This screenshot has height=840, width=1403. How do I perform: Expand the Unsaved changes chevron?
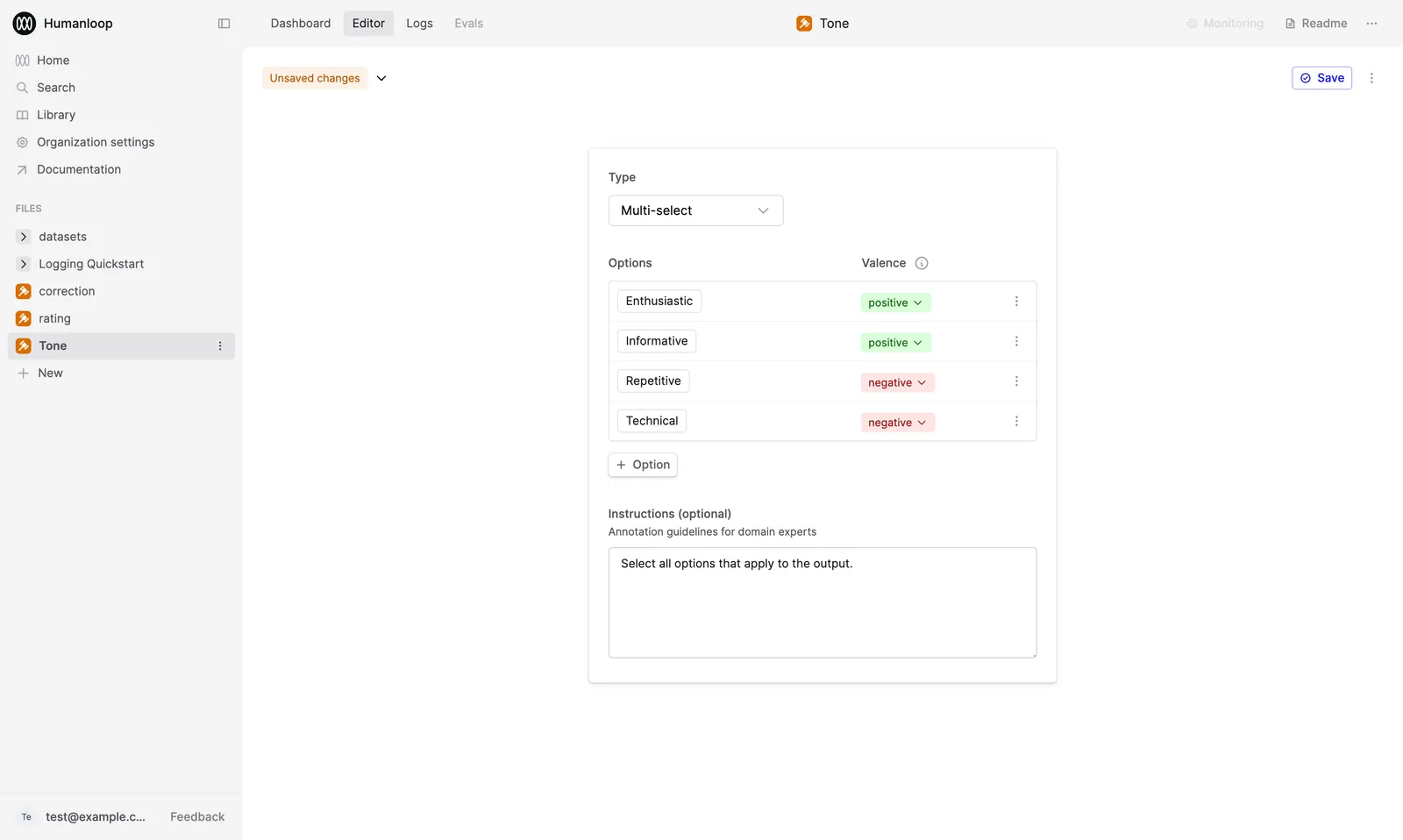[381, 78]
